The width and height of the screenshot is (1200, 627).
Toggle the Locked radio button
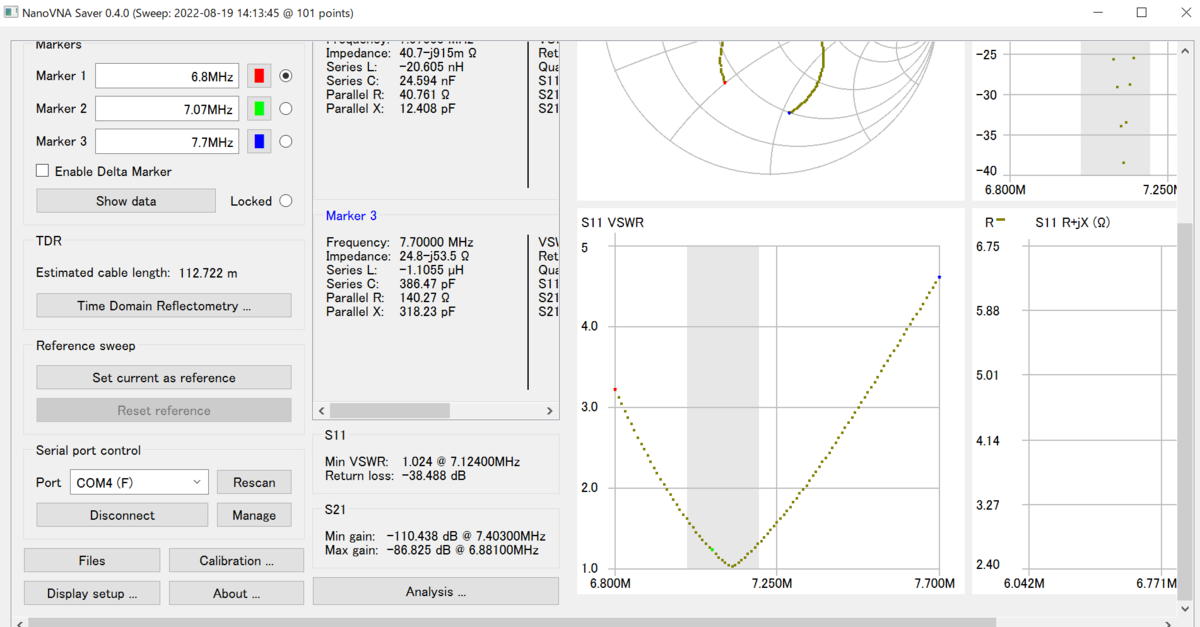[286, 201]
